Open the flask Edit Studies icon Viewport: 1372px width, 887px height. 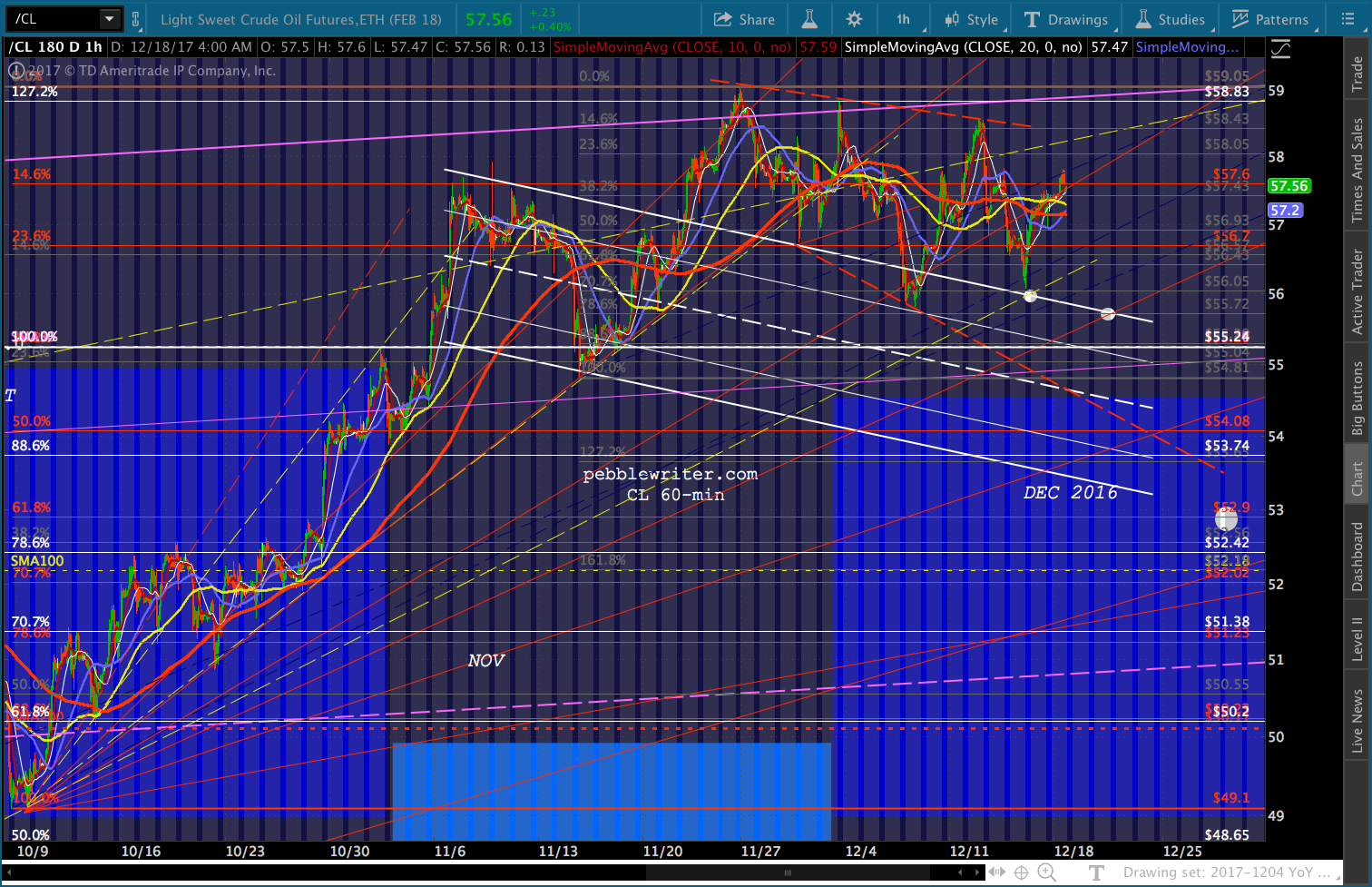(809, 19)
